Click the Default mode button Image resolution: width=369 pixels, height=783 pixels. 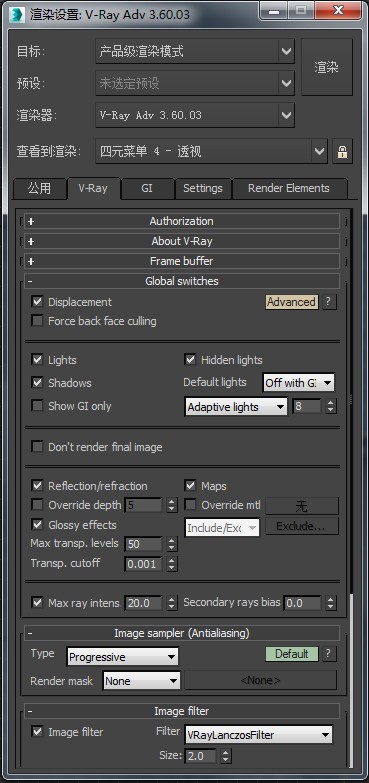291,654
